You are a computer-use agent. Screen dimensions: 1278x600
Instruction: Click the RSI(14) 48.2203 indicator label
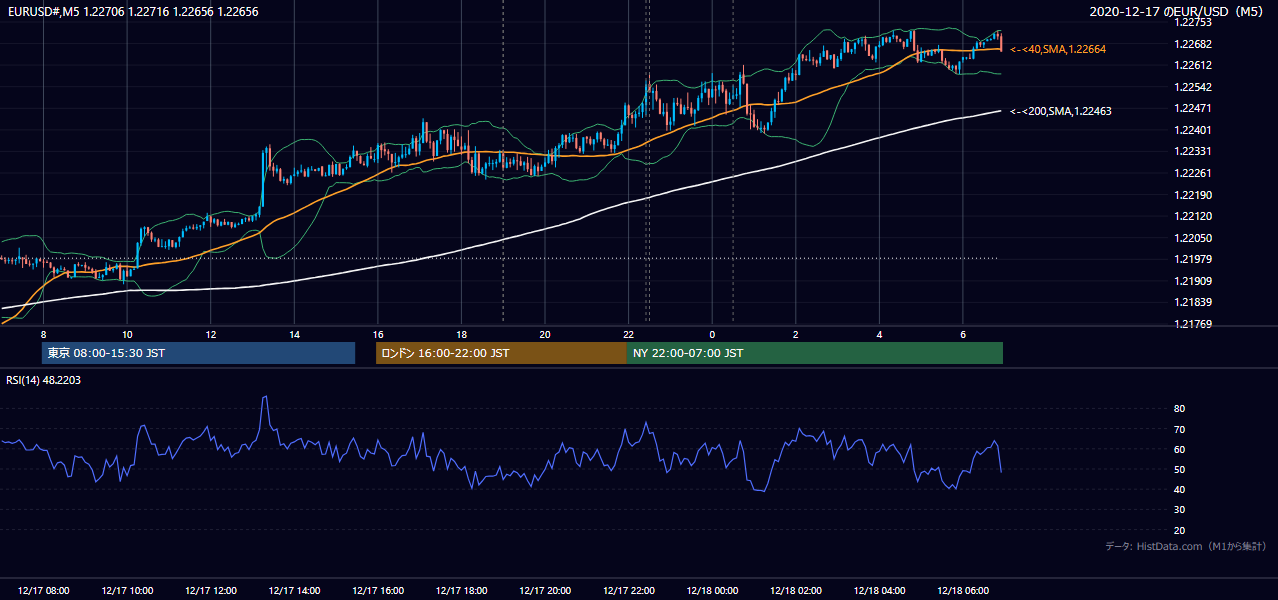[44, 380]
